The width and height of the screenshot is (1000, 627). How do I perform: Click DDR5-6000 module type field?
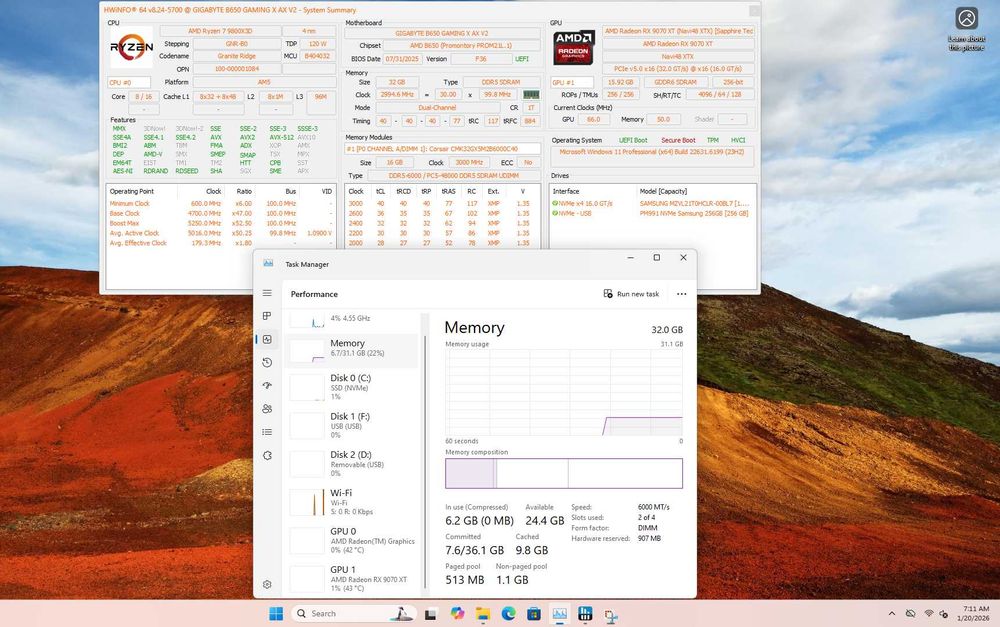tap(453, 175)
